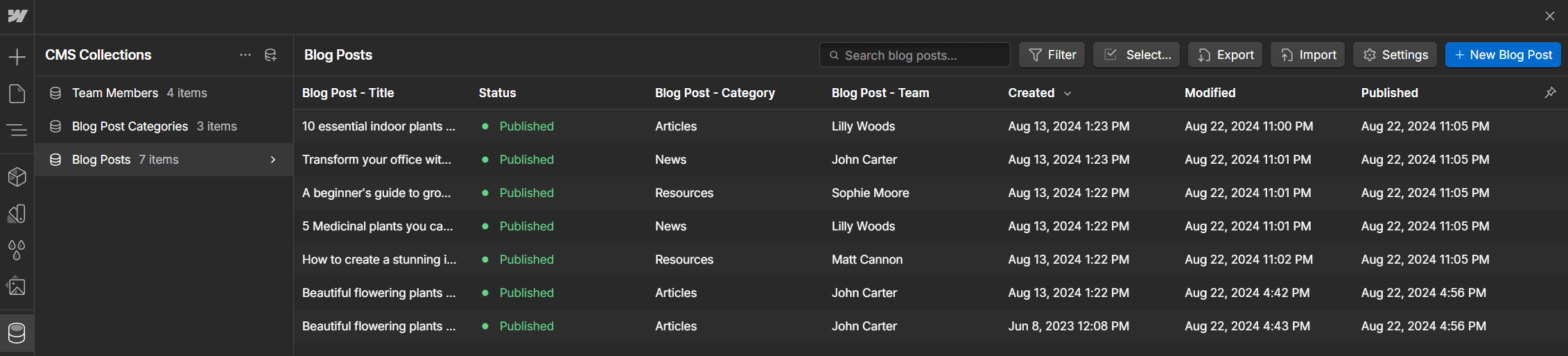Click the Blog Posts collection database icon

55,160
